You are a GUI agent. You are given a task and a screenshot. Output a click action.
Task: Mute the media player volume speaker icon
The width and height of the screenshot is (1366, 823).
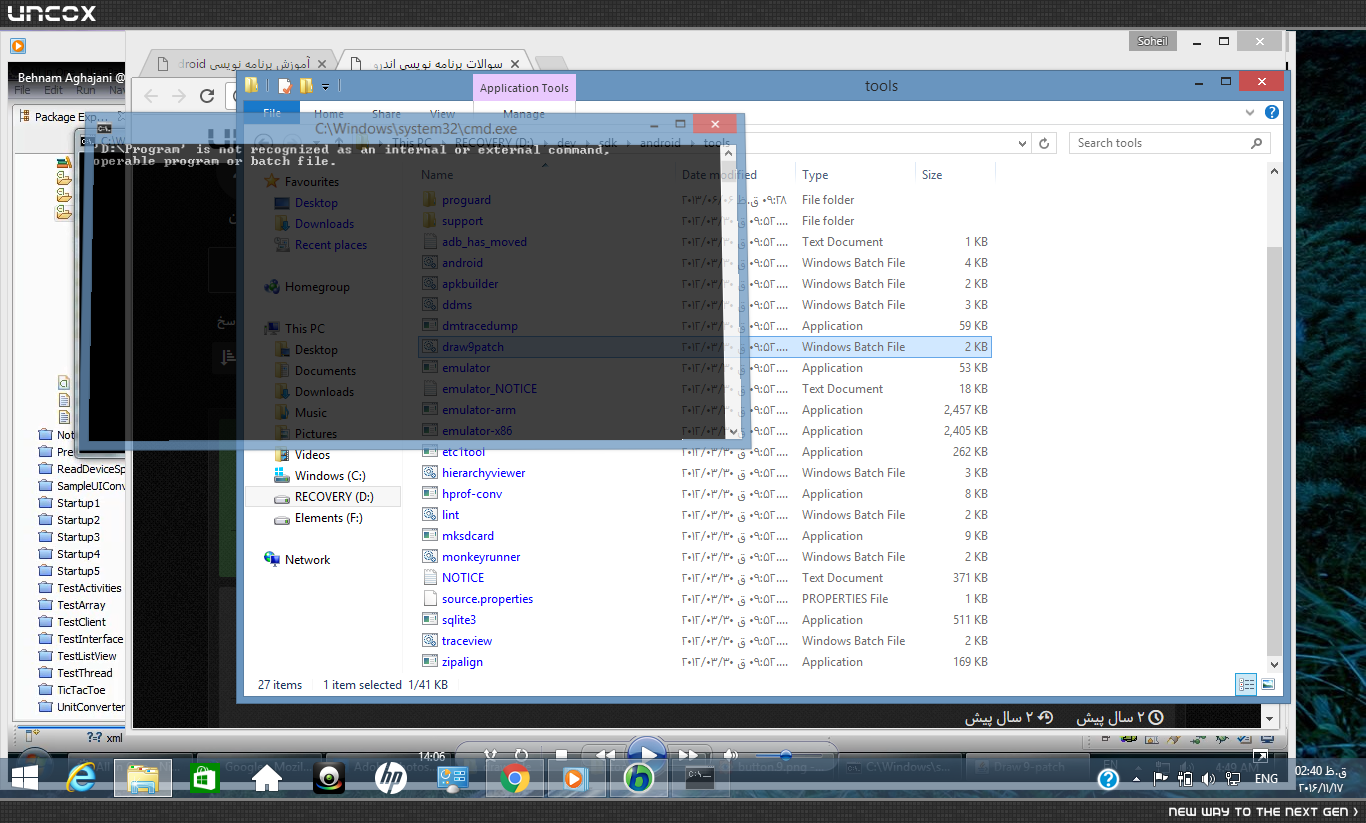point(731,755)
